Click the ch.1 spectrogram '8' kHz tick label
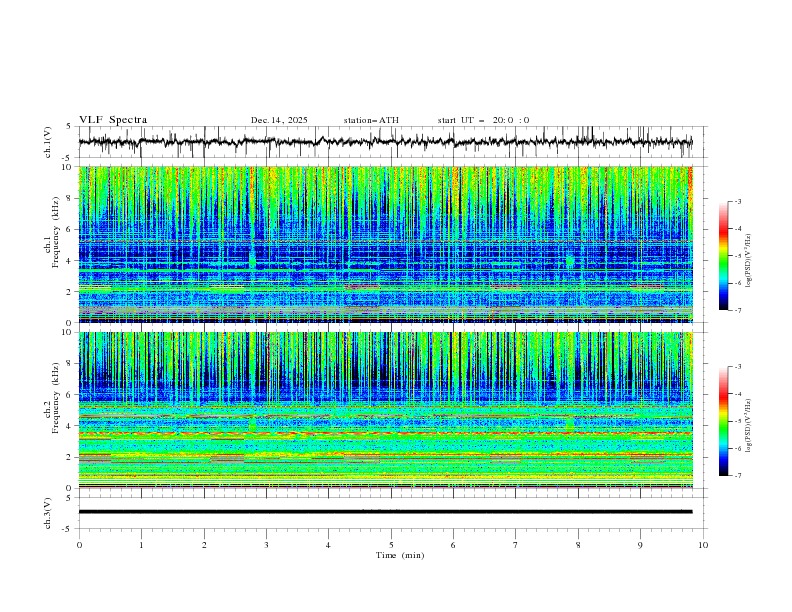 (70, 198)
